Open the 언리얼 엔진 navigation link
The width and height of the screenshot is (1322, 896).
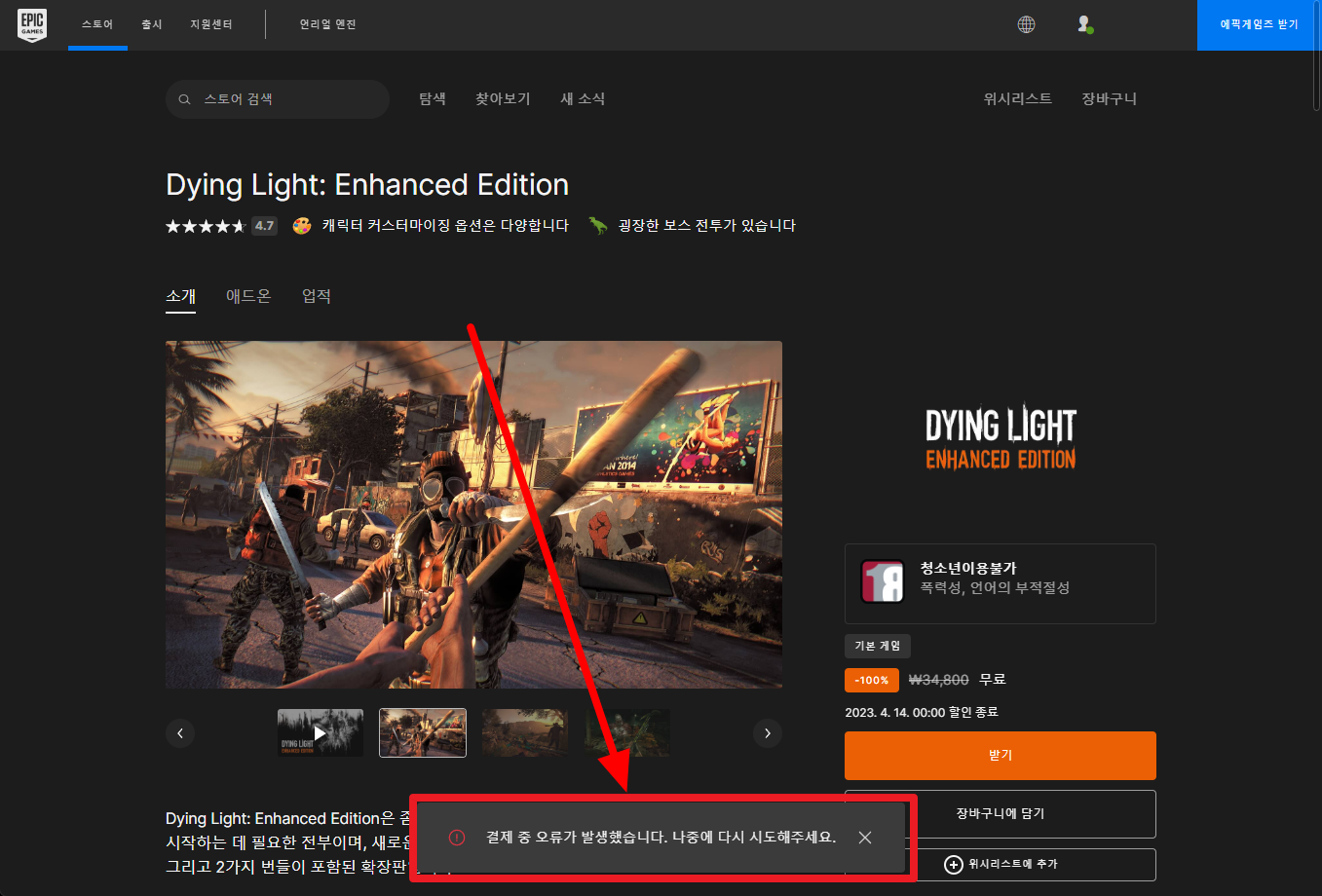[327, 24]
